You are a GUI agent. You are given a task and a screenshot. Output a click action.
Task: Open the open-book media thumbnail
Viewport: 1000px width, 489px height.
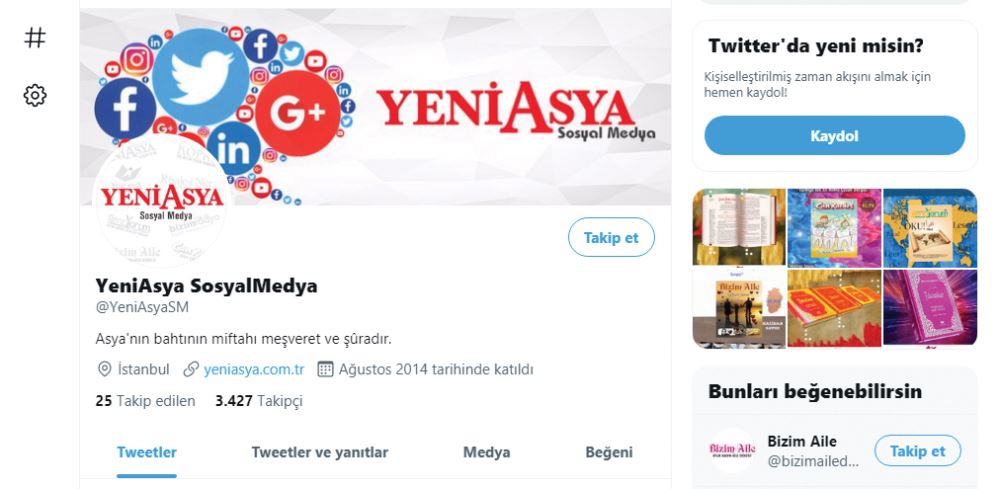tap(739, 227)
